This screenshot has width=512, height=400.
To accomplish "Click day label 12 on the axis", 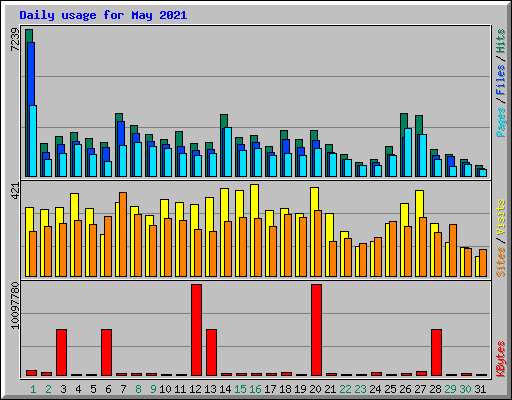I will click(x=195, y=389).
